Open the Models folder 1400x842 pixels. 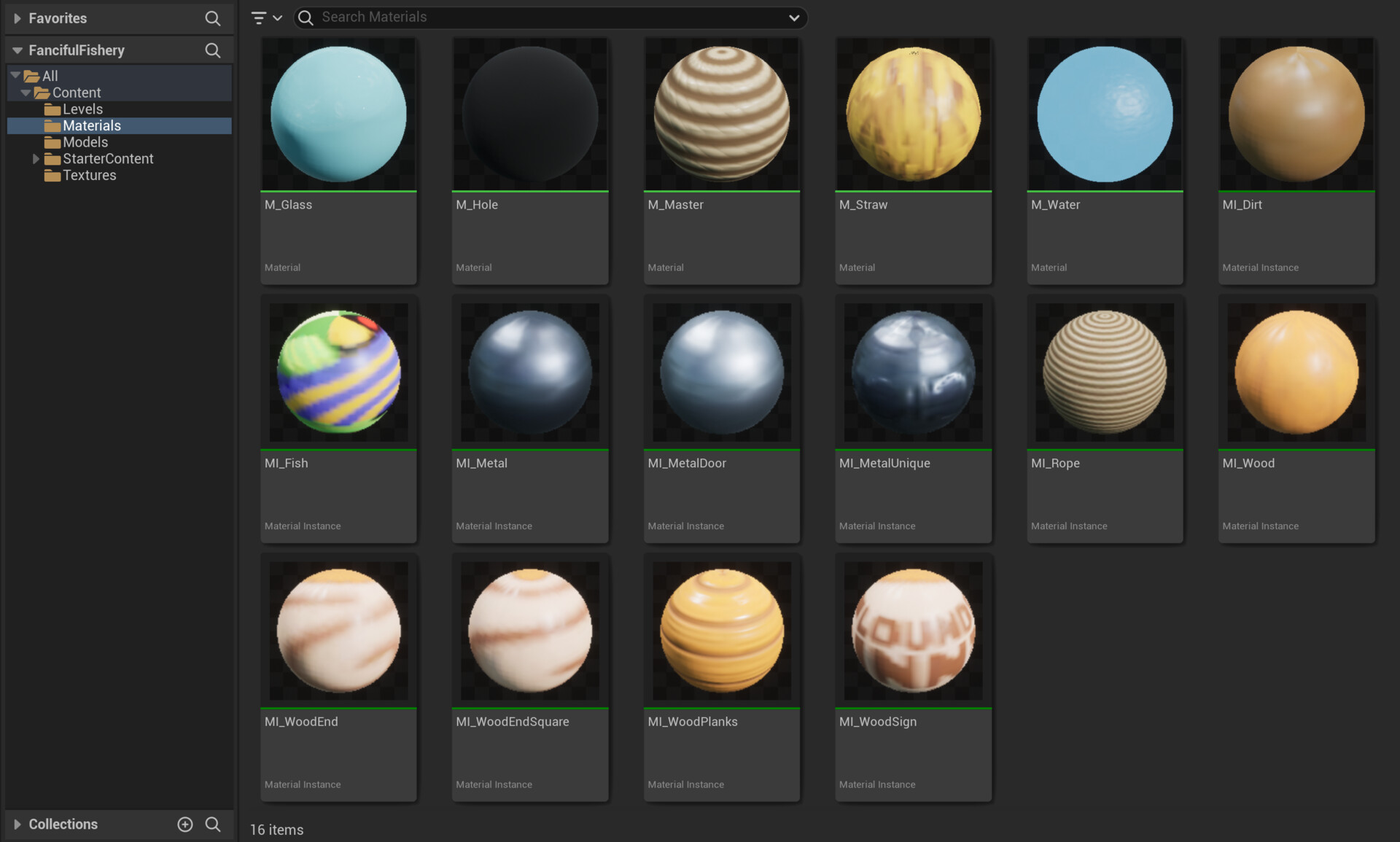(x=85, y=142)
